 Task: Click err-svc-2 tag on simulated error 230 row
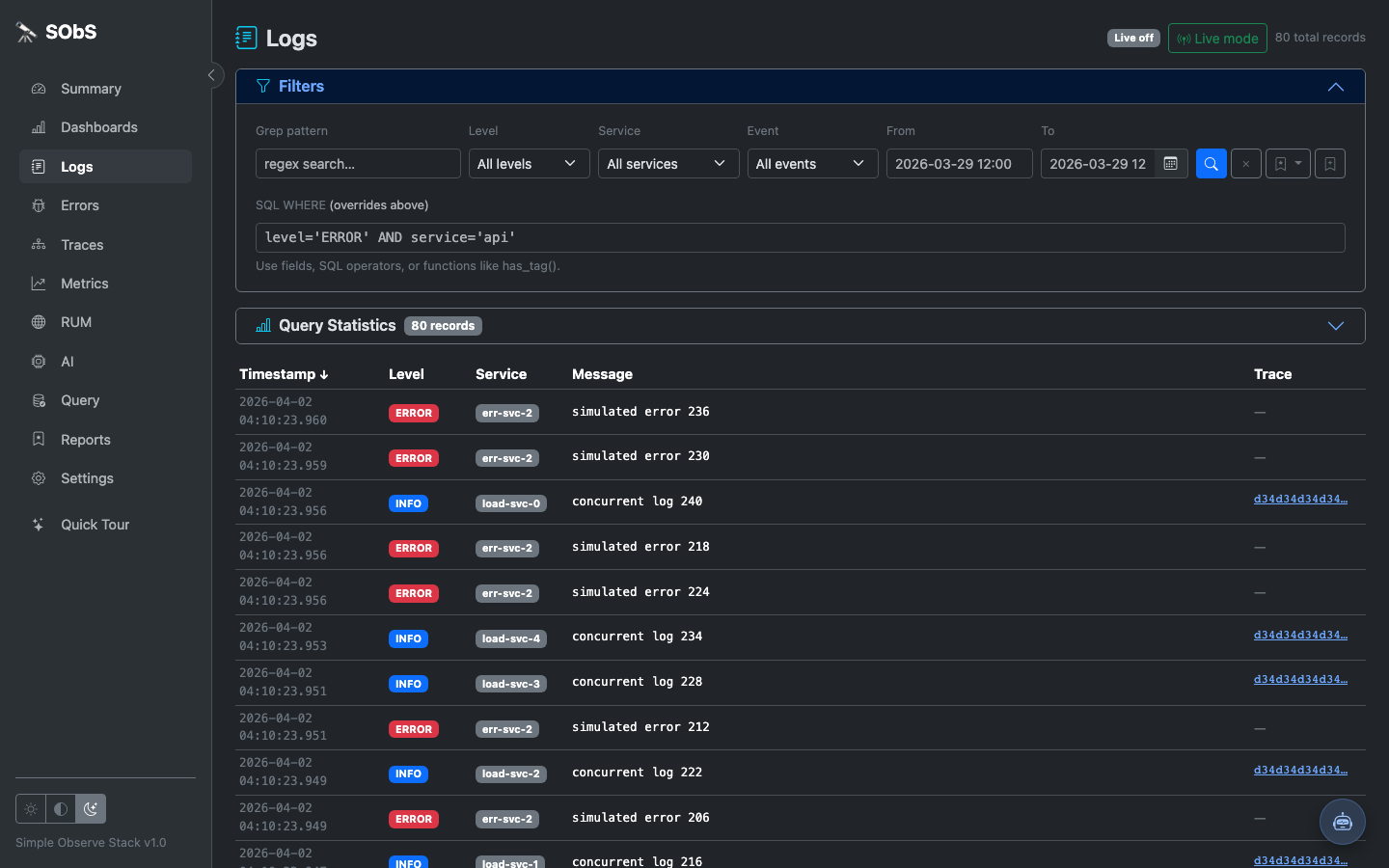(x=507, y=458)
